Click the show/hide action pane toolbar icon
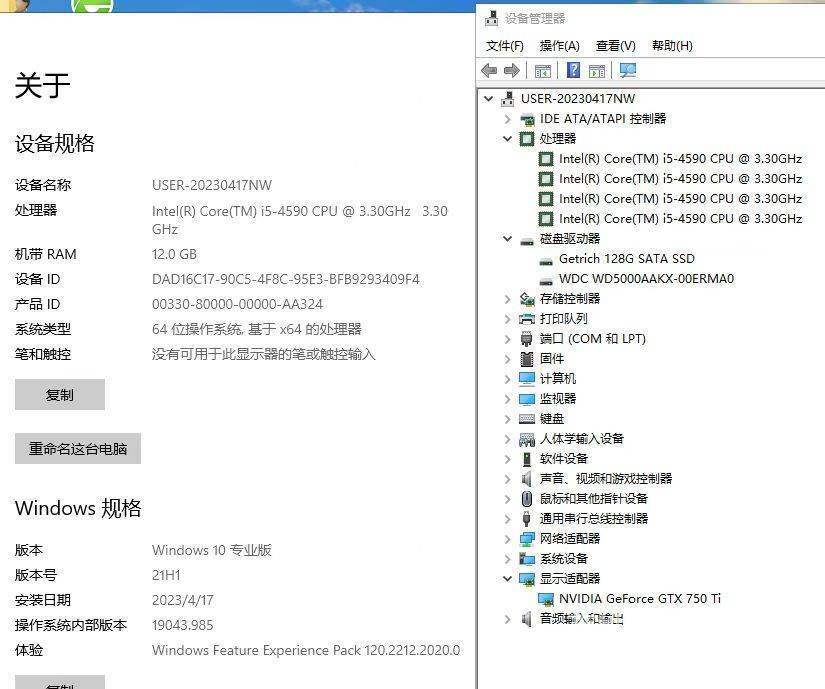Viewport: 825px width, 689px height. (x=597, y=70)
